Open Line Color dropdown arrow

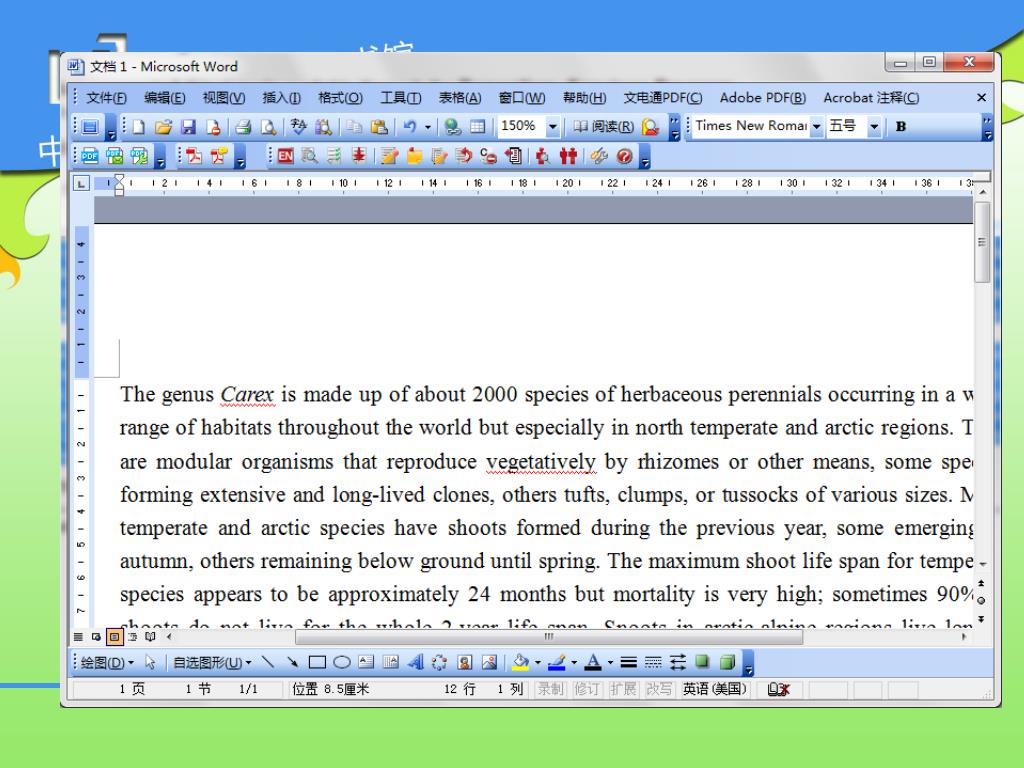click(x=574, y=662)
